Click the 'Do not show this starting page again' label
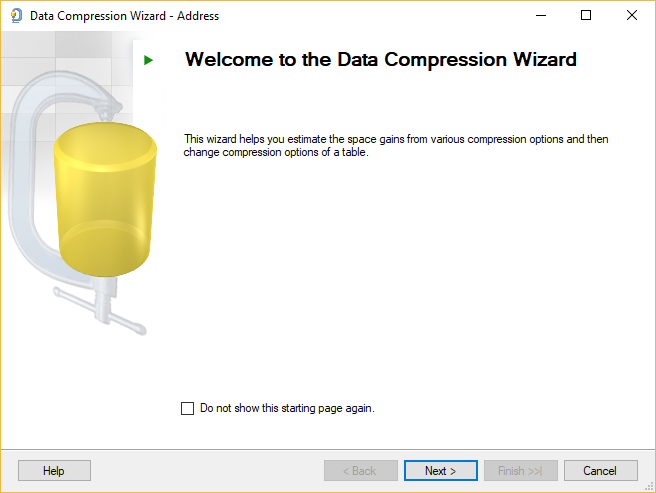Image resolution: width=656 pixels, height=493 pixels. click(287, 408)
